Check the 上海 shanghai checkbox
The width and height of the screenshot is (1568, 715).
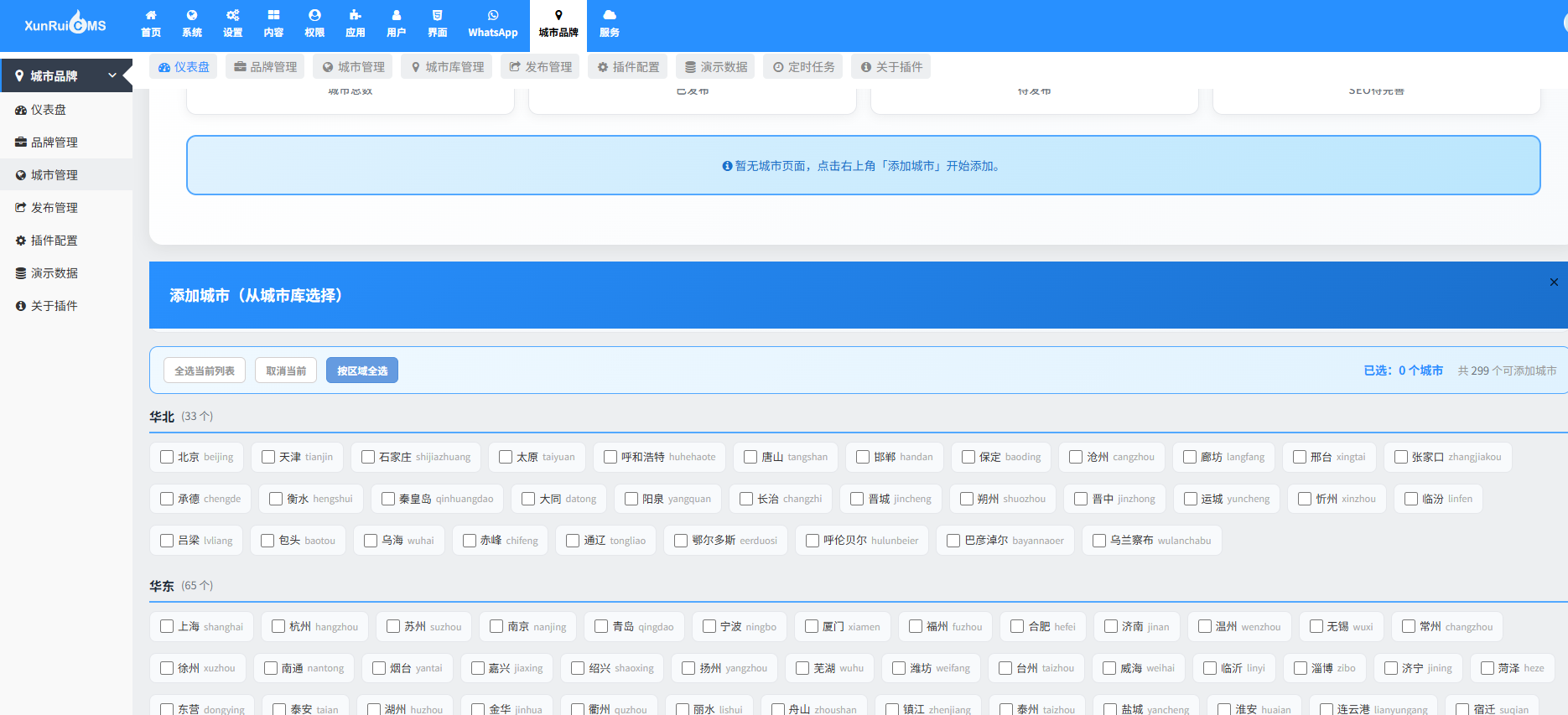tap(167, 626)
